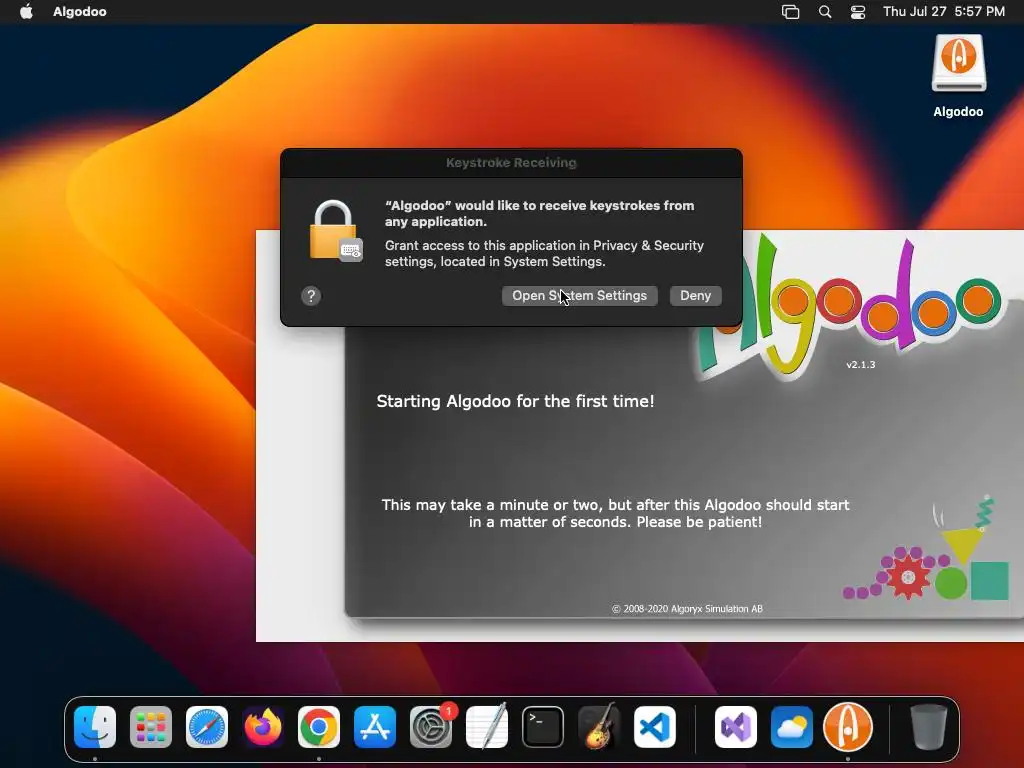This screenshot has width=1024, height=768.
Task: Open System Settings from the Dock
Action: (431, 727)
